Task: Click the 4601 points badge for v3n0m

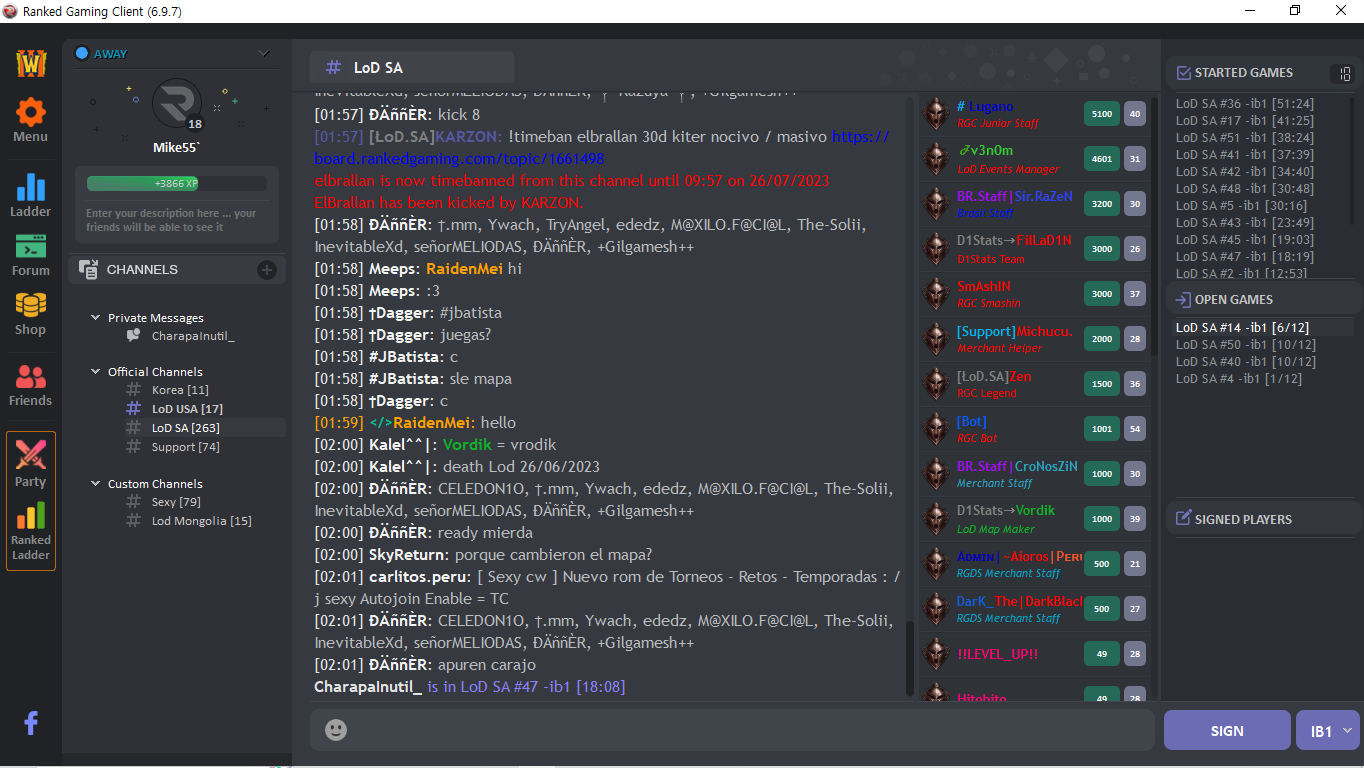Action: 1102,159
